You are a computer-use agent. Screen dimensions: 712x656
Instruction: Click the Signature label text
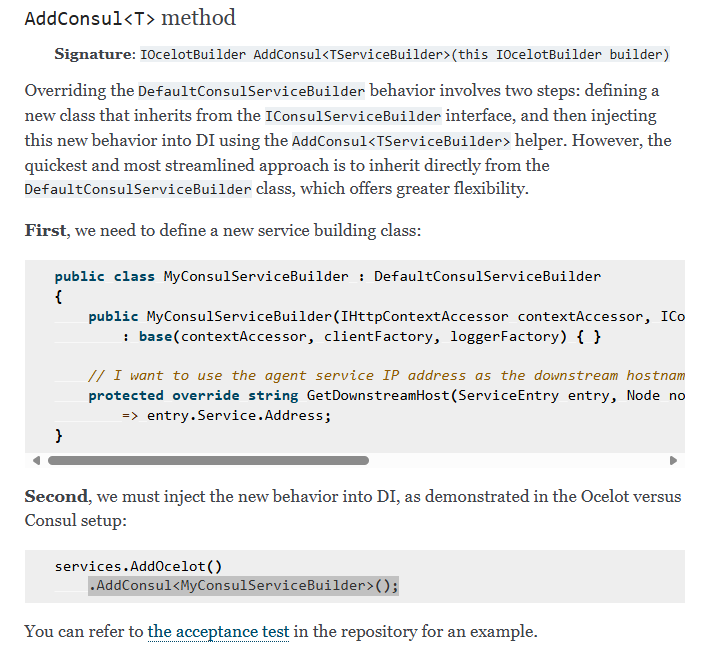[x=94, y=54]
